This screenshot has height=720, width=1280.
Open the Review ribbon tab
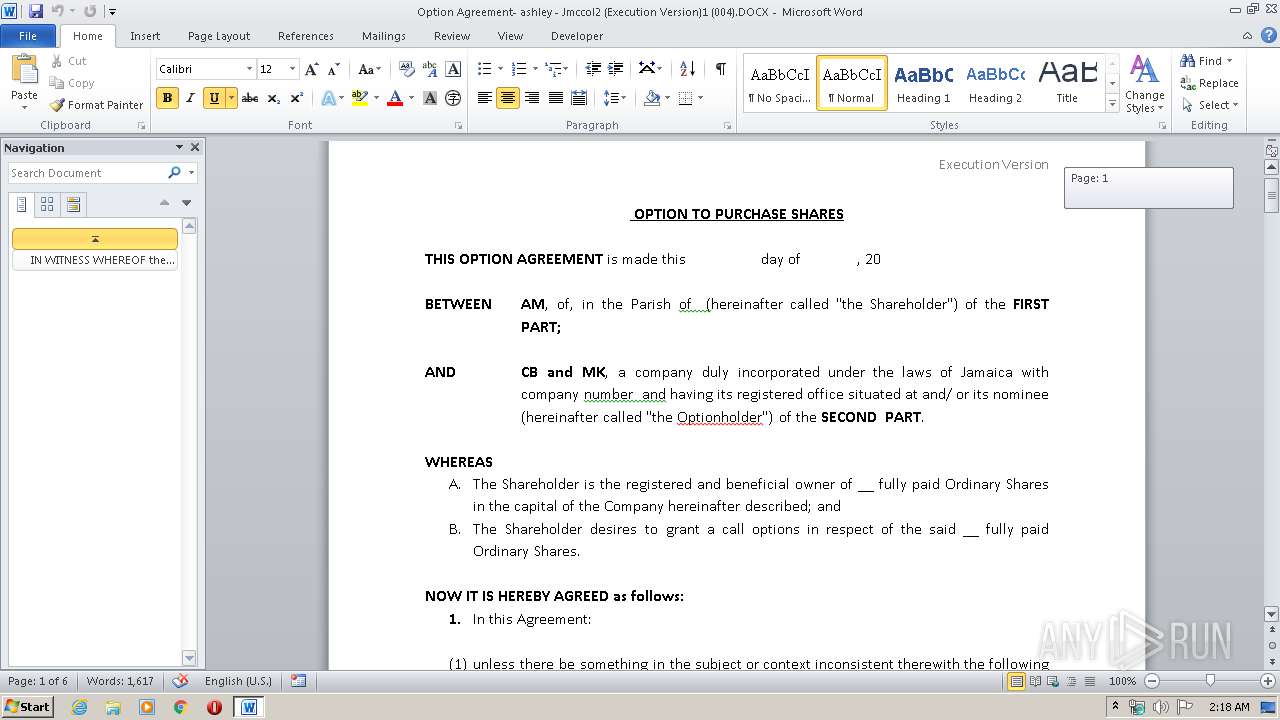coord(451,36)
